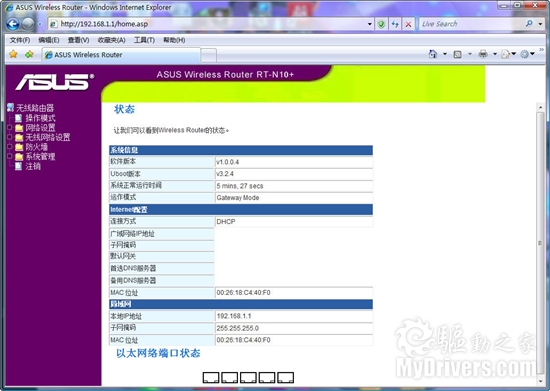Viewport: 550px width, 391px height.
Task: Open the Home icon dropdown arrow
Action: tap(445, 54)
